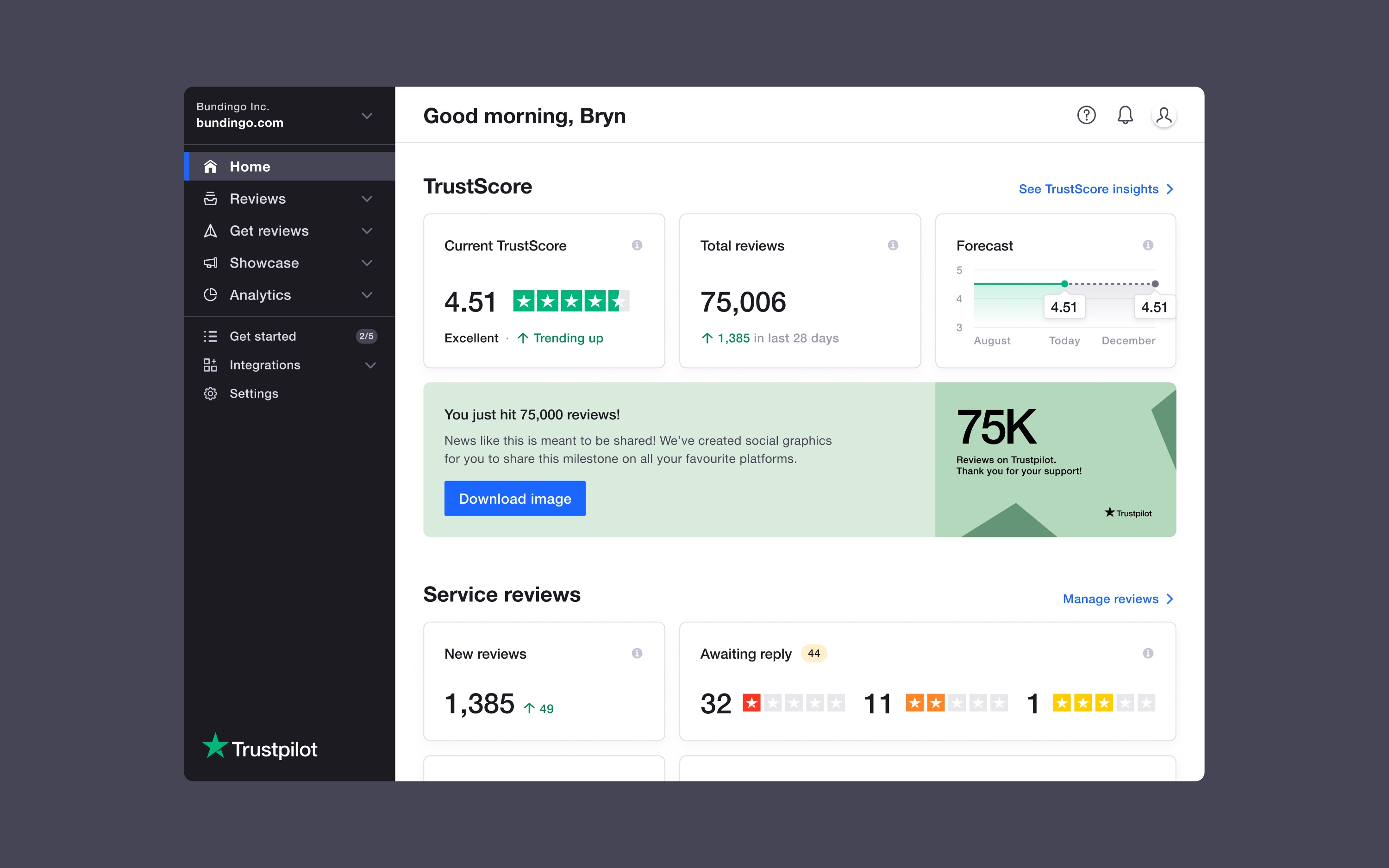Click the Integrations icon
The image size is (1389, 868).
211,364
